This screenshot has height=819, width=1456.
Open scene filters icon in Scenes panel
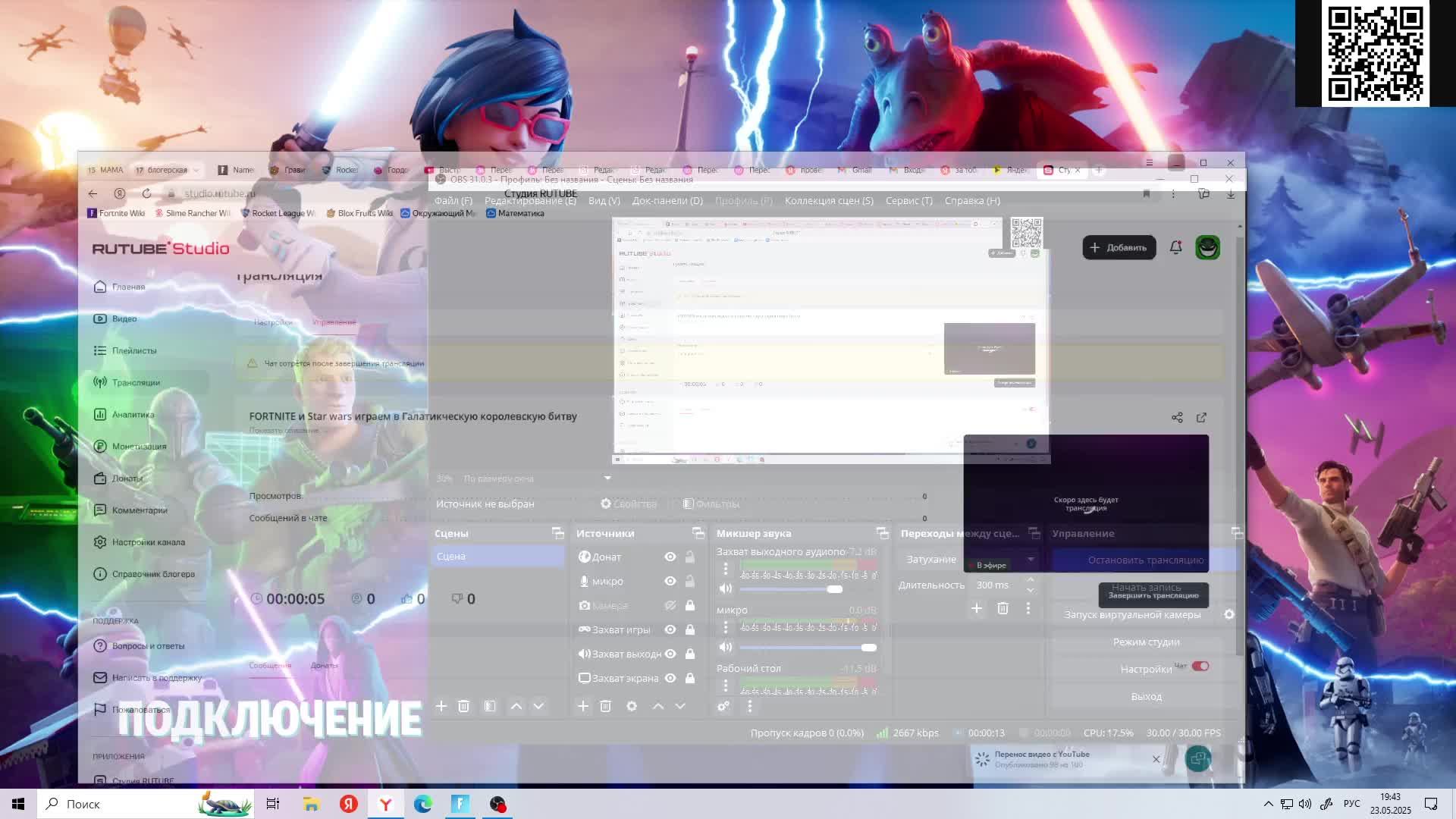pyautogui.click(x=490, y=706)
